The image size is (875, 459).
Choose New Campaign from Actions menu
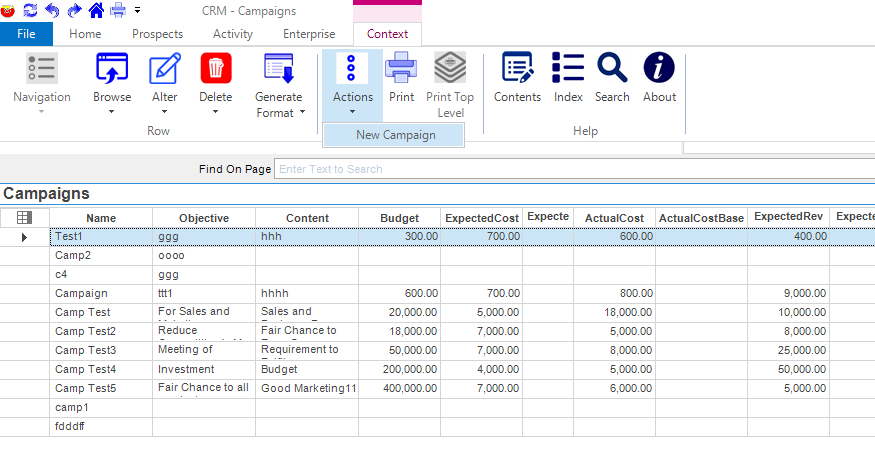tap(395, 135)
